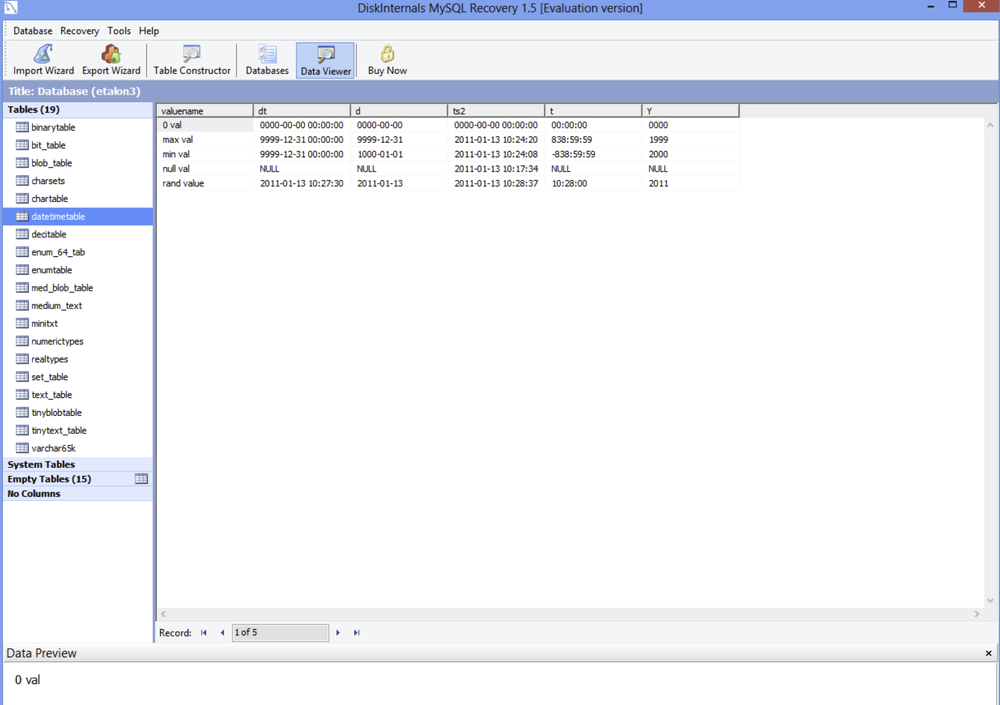
Task: Switch to Data Viewer
Action: coord(325,60)
